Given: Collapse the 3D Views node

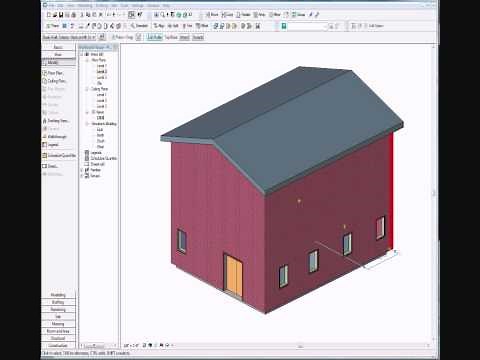Looking at the screenshot, I should click(87, 112).
